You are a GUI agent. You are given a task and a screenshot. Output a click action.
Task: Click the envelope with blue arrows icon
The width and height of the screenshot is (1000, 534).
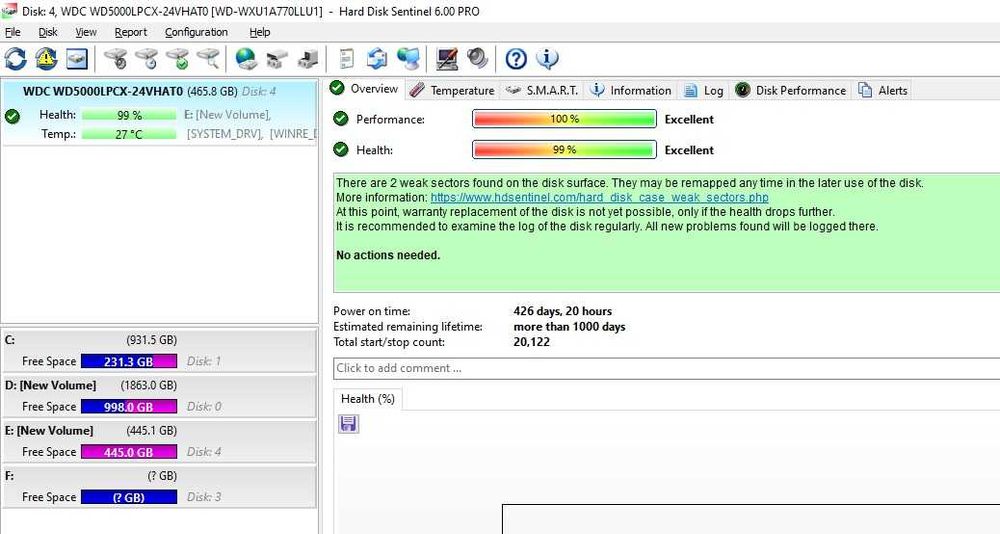[377, 59]
